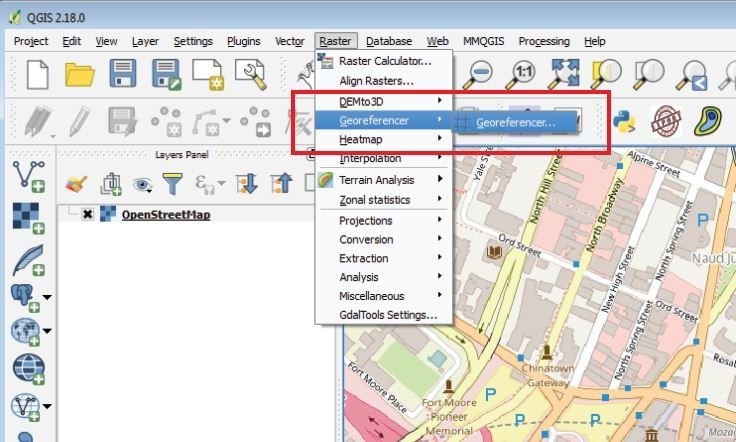Click the Current Edits pencils icon
Viewport: 736px width, 442px height.
[38, 122]
